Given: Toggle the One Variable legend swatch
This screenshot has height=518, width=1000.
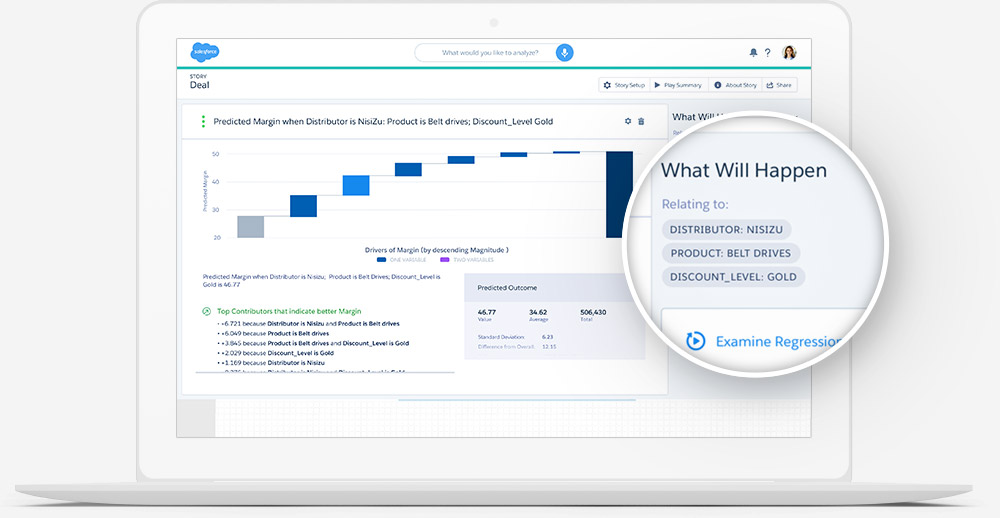Looking at the screenshot, I should pyautogui.click(x=382, y=259).
